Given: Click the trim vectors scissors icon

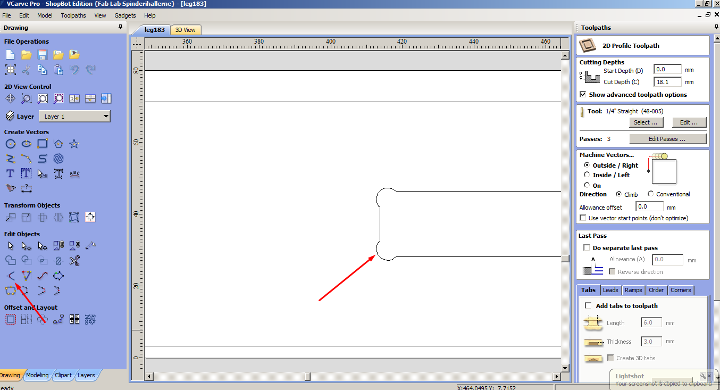Looking at the screenshot, I should [x=74, y=261].
